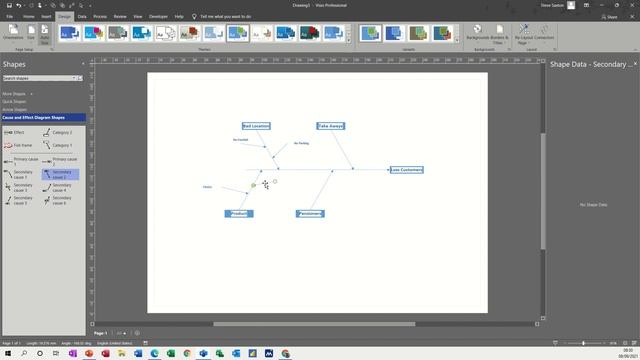The image size is (640, 360).
Task: Switch to the Process ribbon tab
Action: point(100,17)
